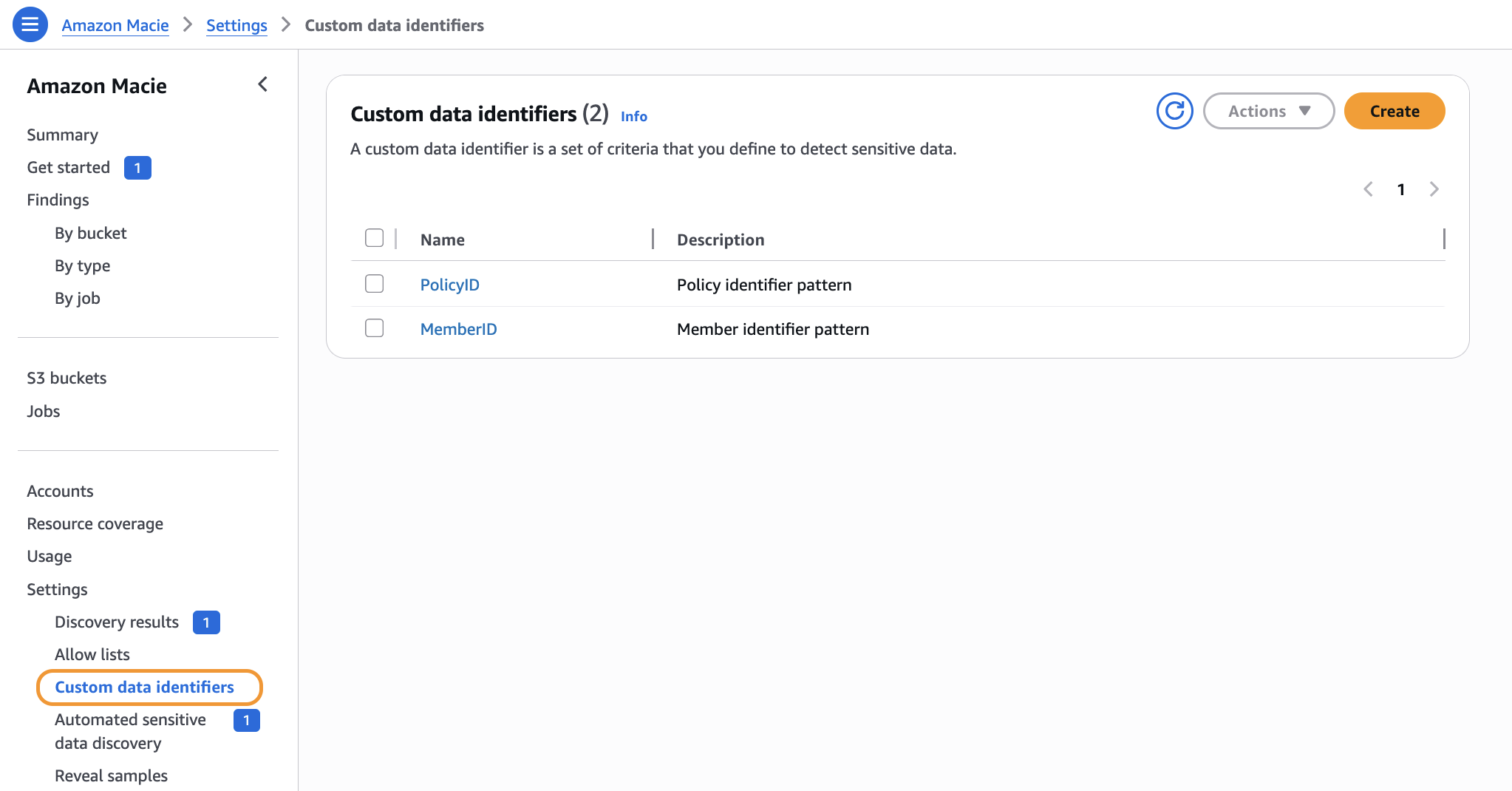View findings By type
This screenshot has width=1512, height=791.
[83, 265]
